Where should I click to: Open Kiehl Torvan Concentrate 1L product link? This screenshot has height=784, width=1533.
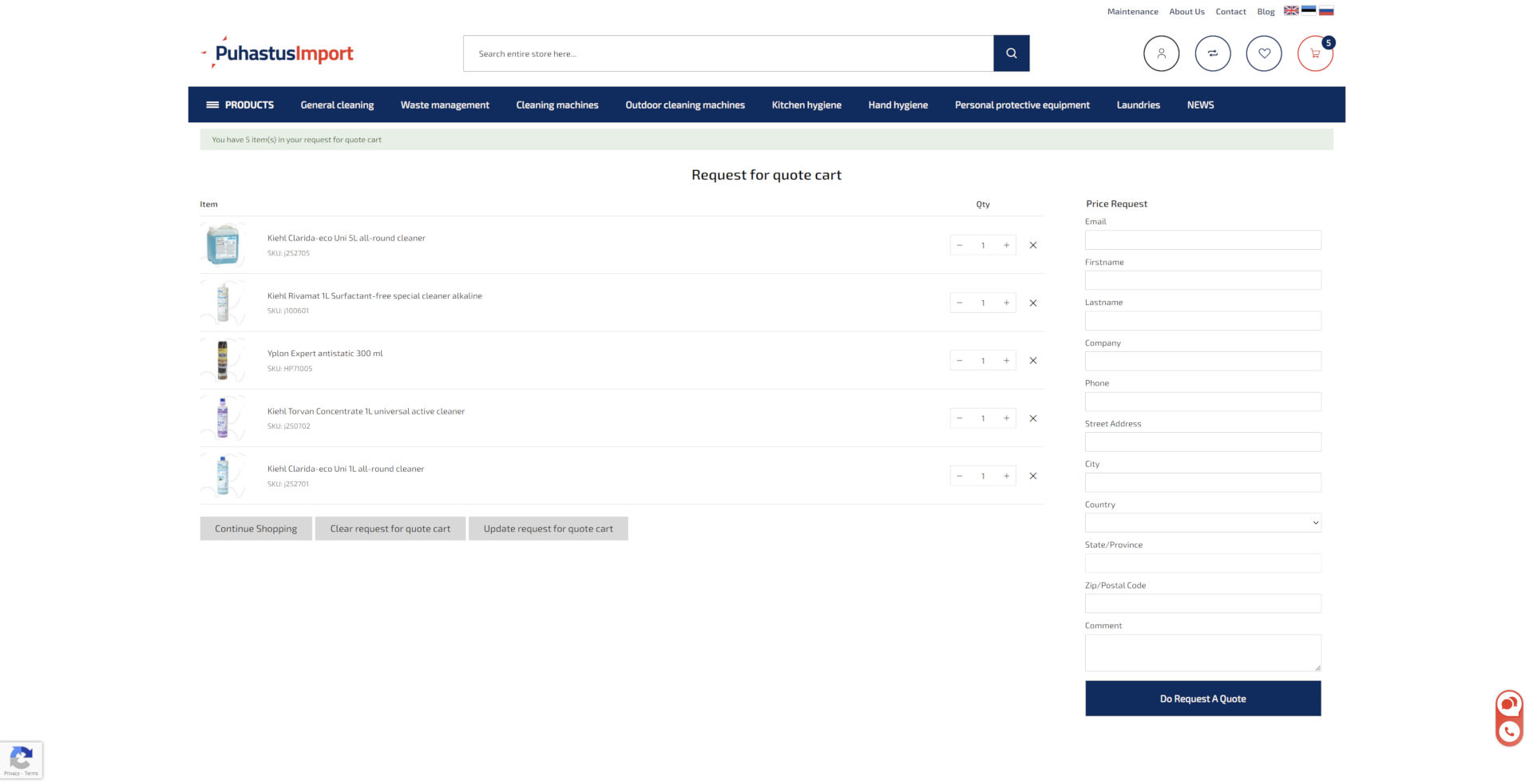tap(366, 411)
